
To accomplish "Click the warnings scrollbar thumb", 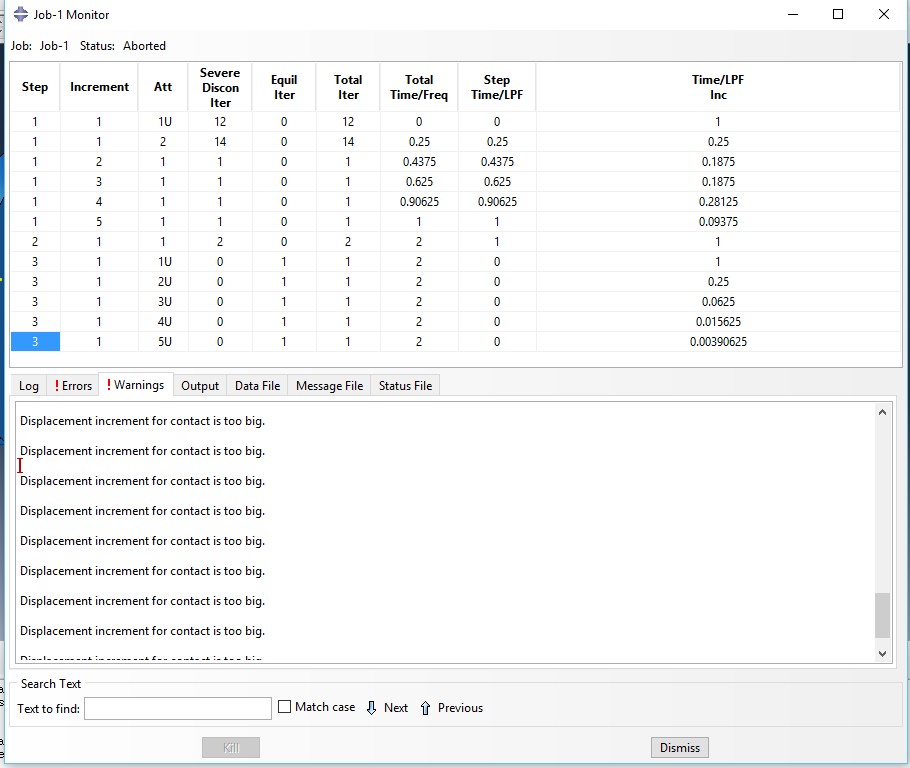I will (x=881, y=615).
